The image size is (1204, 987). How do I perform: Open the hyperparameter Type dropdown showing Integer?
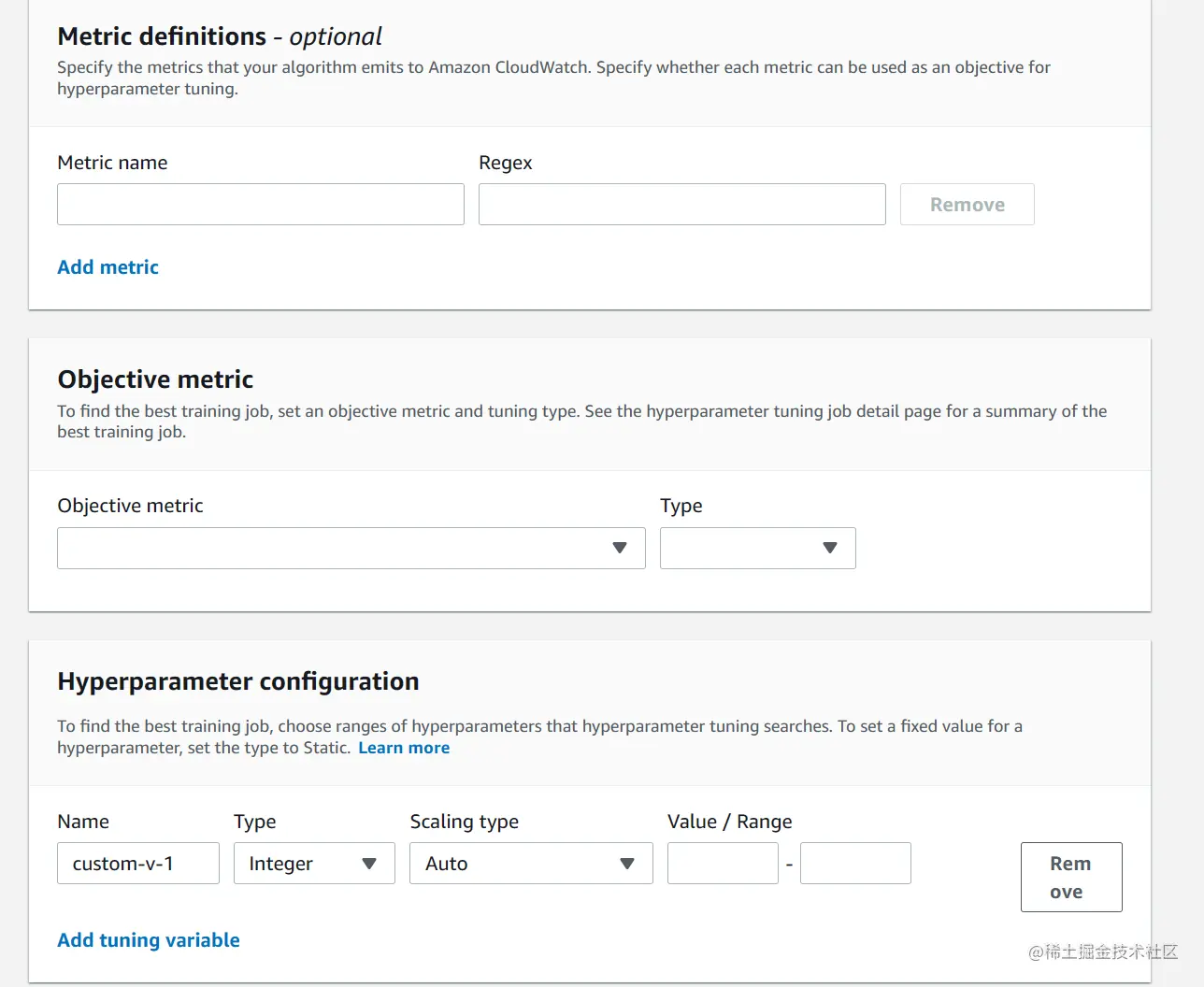[314, 864]
